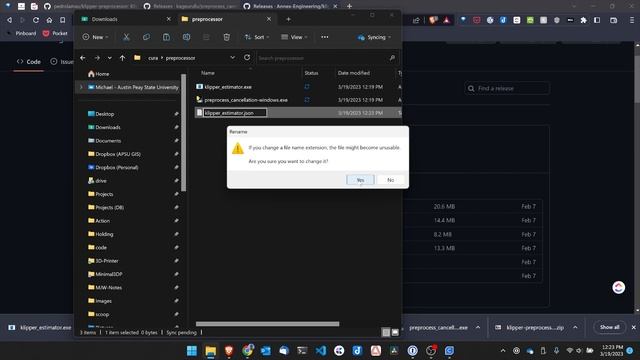Open Dropbox (Personal) folder

(113, 167)
